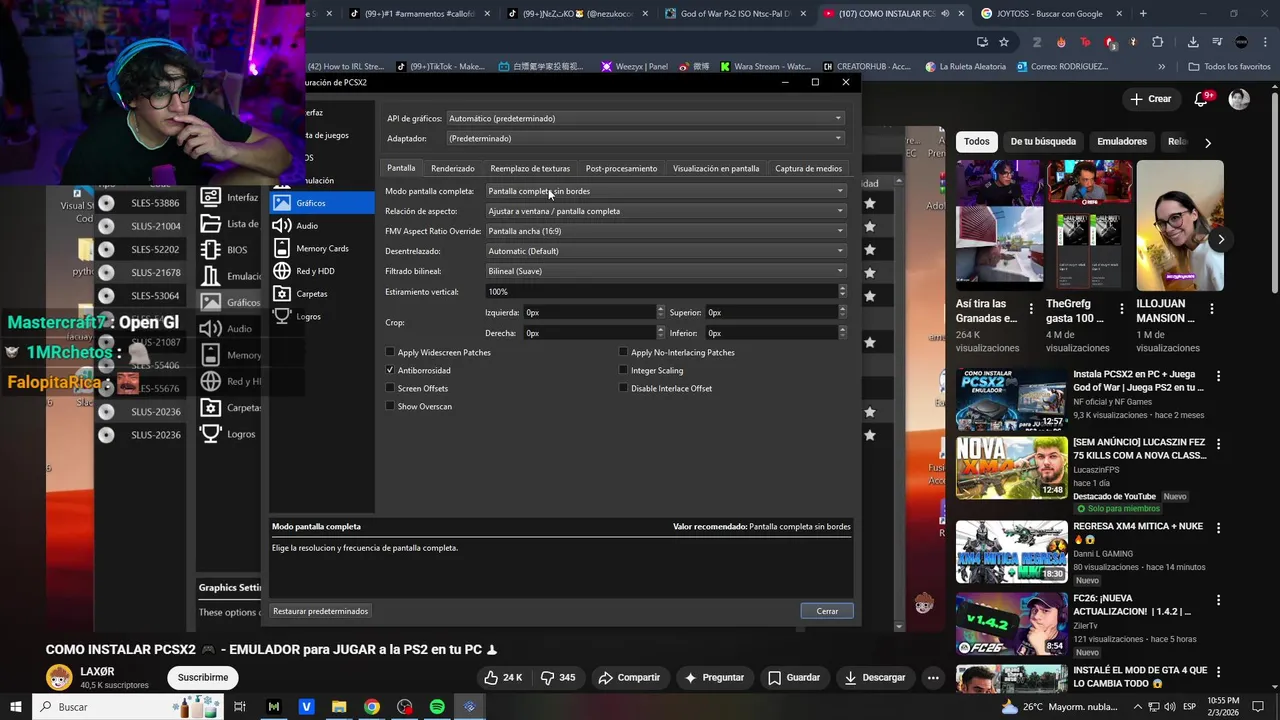Select Emuladores filter chip
The height and width of the screenshot is (720, 1280).
(1122, 141)
